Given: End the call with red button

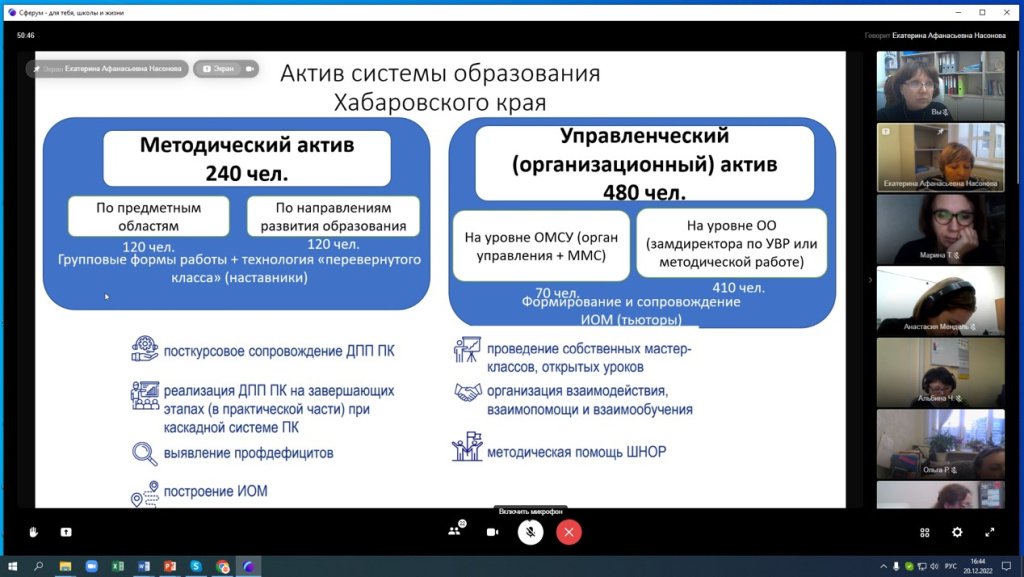Looking at the screenshot, I should click(568, 532).
